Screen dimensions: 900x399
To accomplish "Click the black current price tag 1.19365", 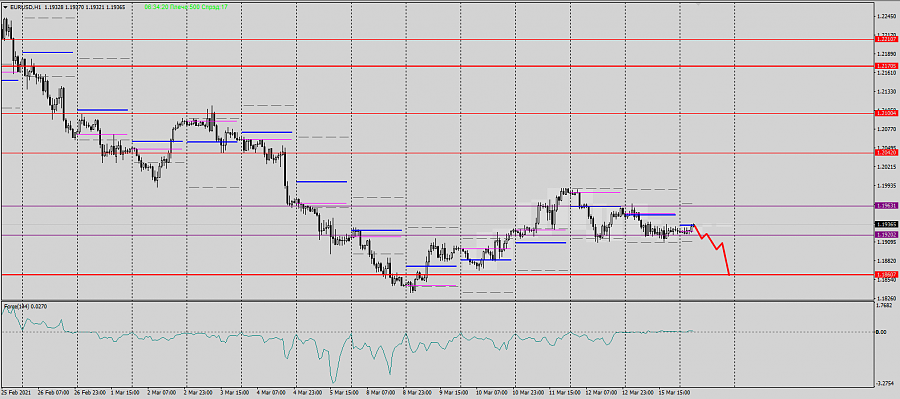I will pyautogui.click(x=887, y=224).
